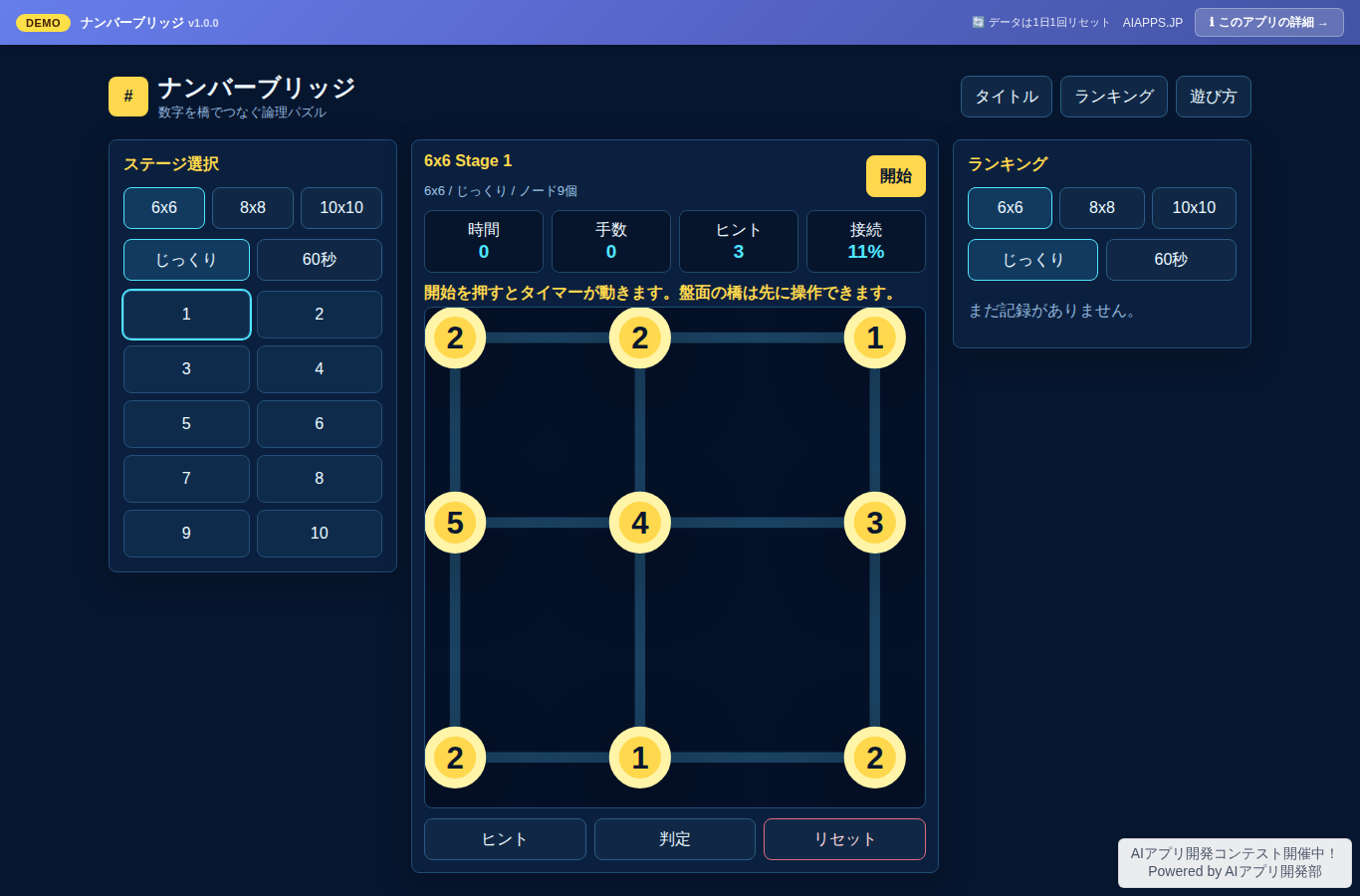Viewport: 1360px width, 896px height.
Task: Click bridge between bottom-left 2 and bottom-middle 1
Action: click(548, 758)
